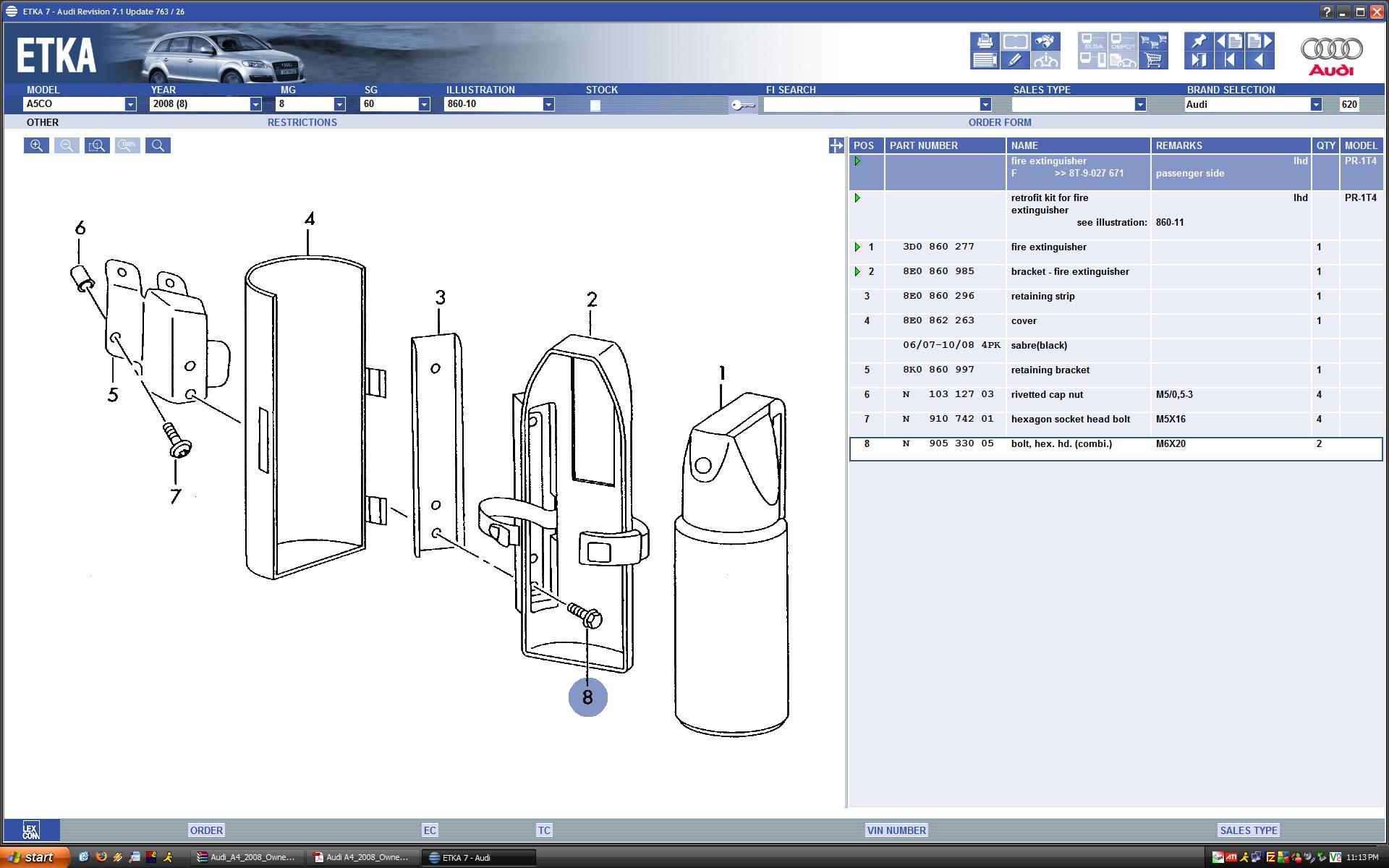Click the frame rectangle icon beside the printer

click(x=1015, y=41)
